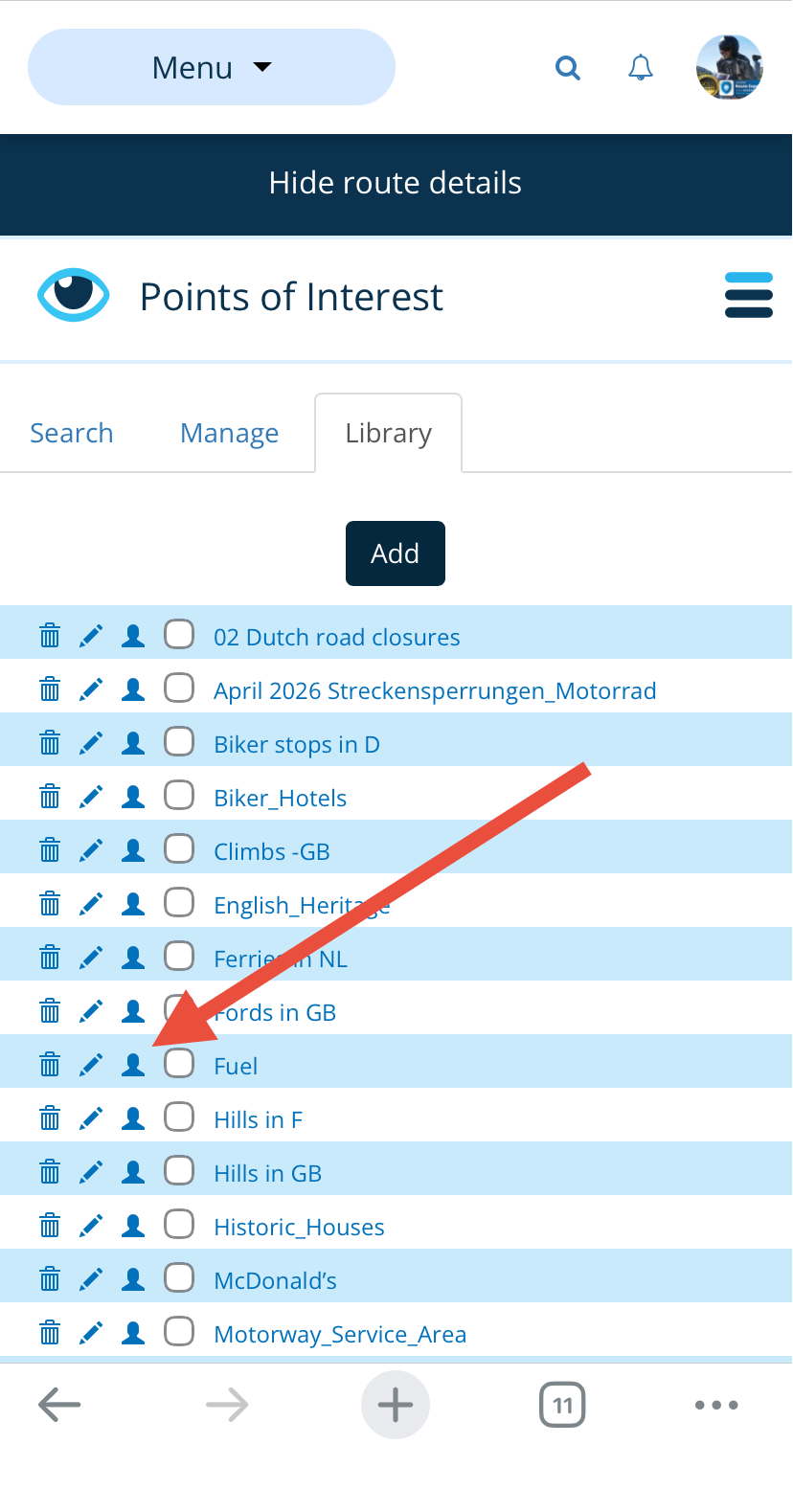Click the search magnifier icon
793x1512 pixels.
568,68
